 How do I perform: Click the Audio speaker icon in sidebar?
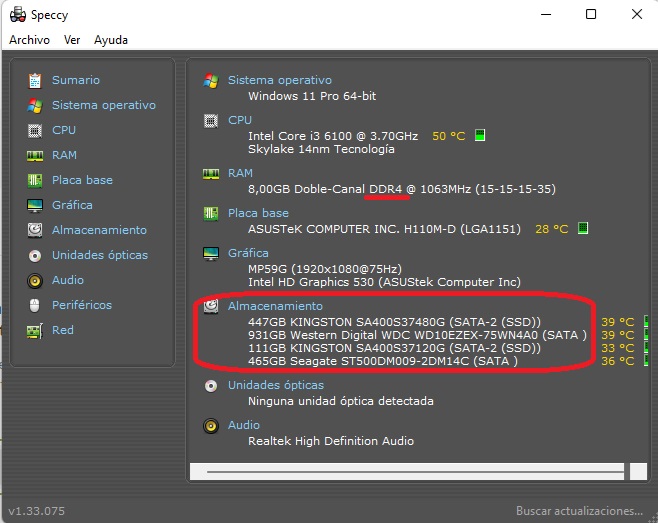[35, 280]
